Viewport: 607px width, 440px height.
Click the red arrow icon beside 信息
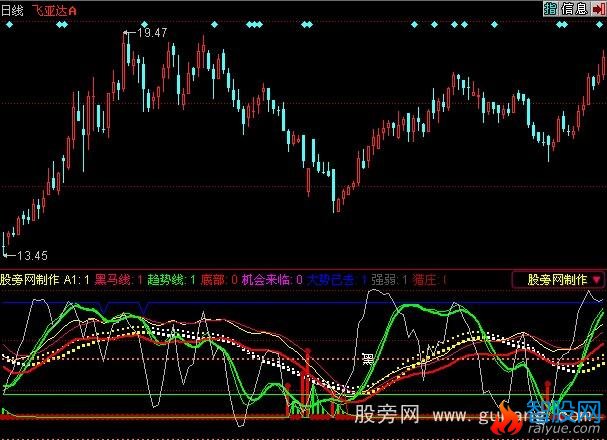[x=597, y=8]
